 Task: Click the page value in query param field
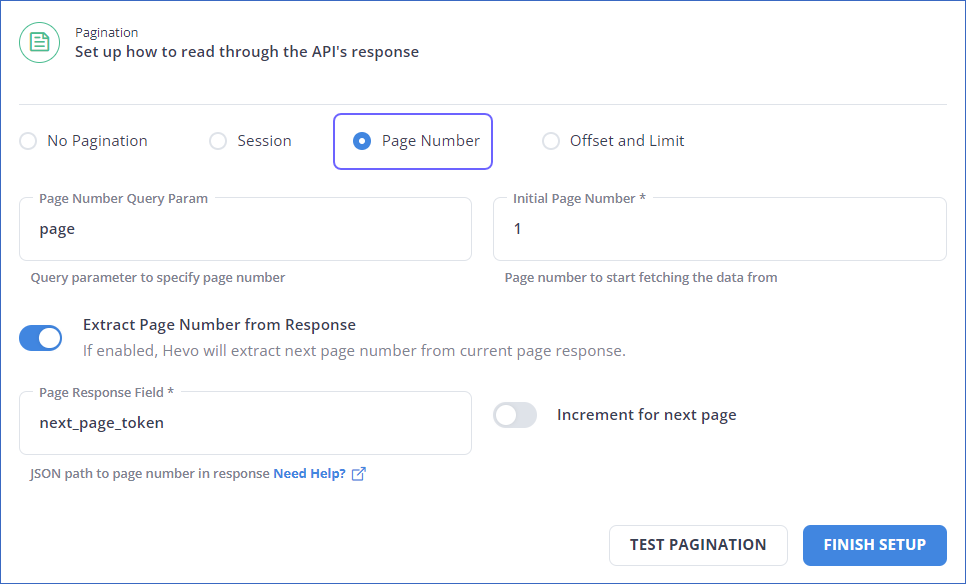coord(57,229)
